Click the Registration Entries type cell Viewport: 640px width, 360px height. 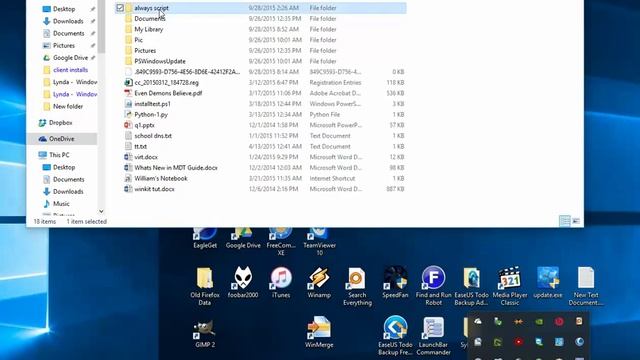pyautogui.click(x=335, y=82)
